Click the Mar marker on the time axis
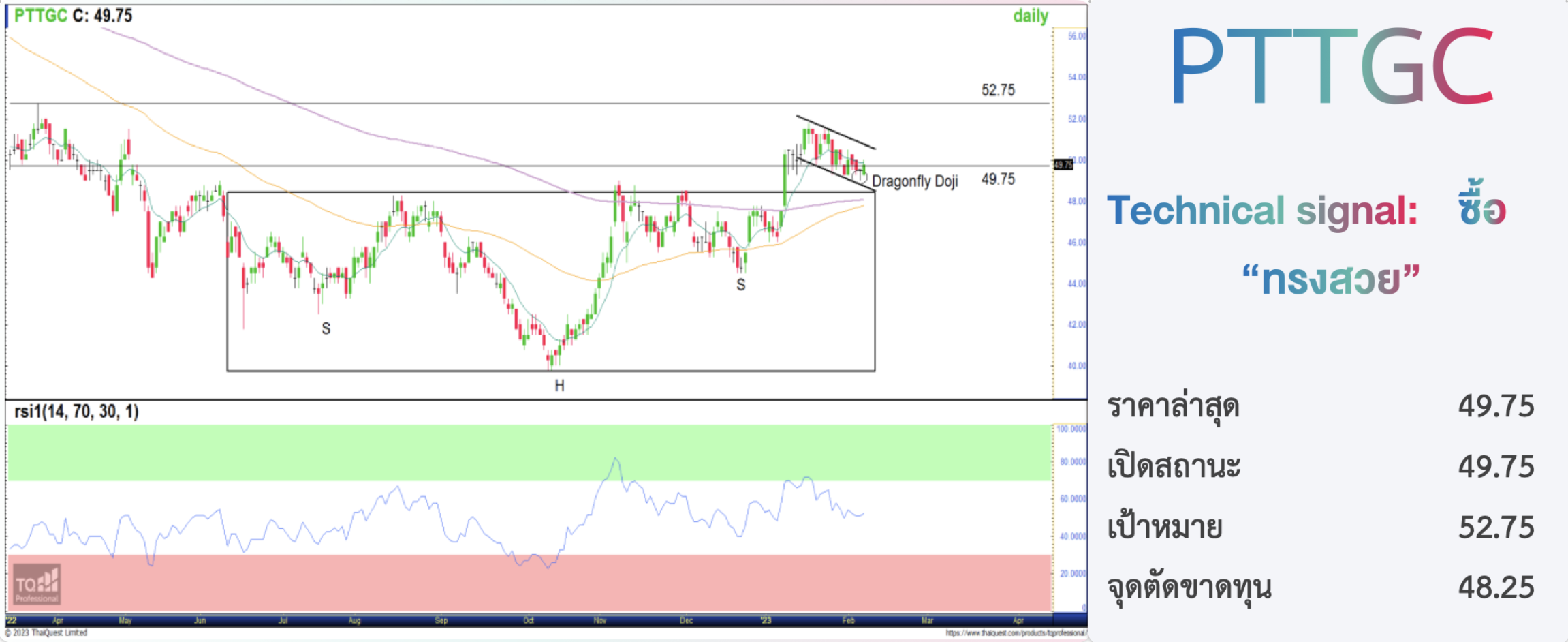This screenshot has width=1568, height=642. [927, 620]
